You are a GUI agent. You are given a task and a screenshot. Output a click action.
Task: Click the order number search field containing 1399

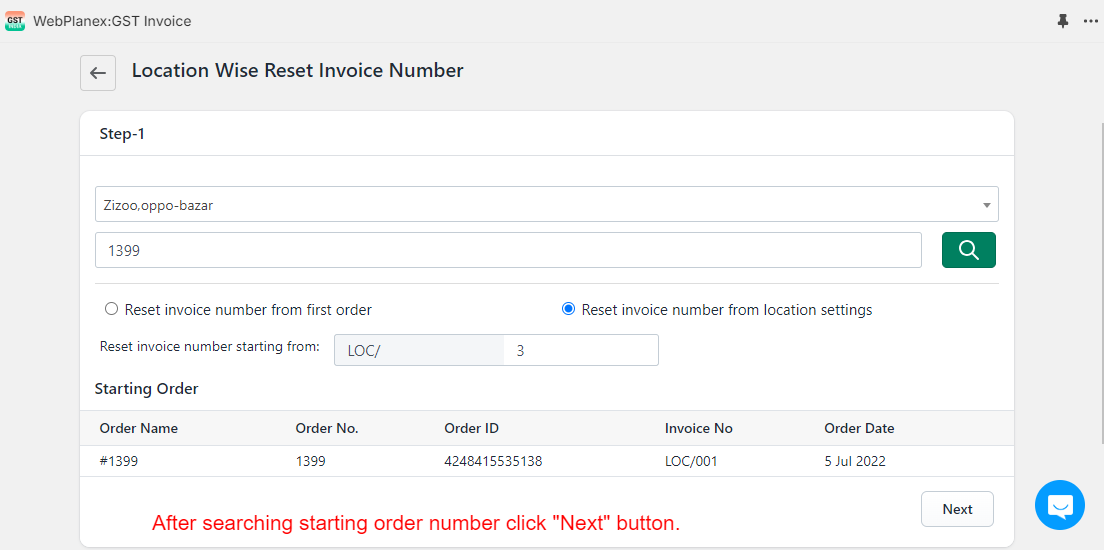[x=508, y=250]
